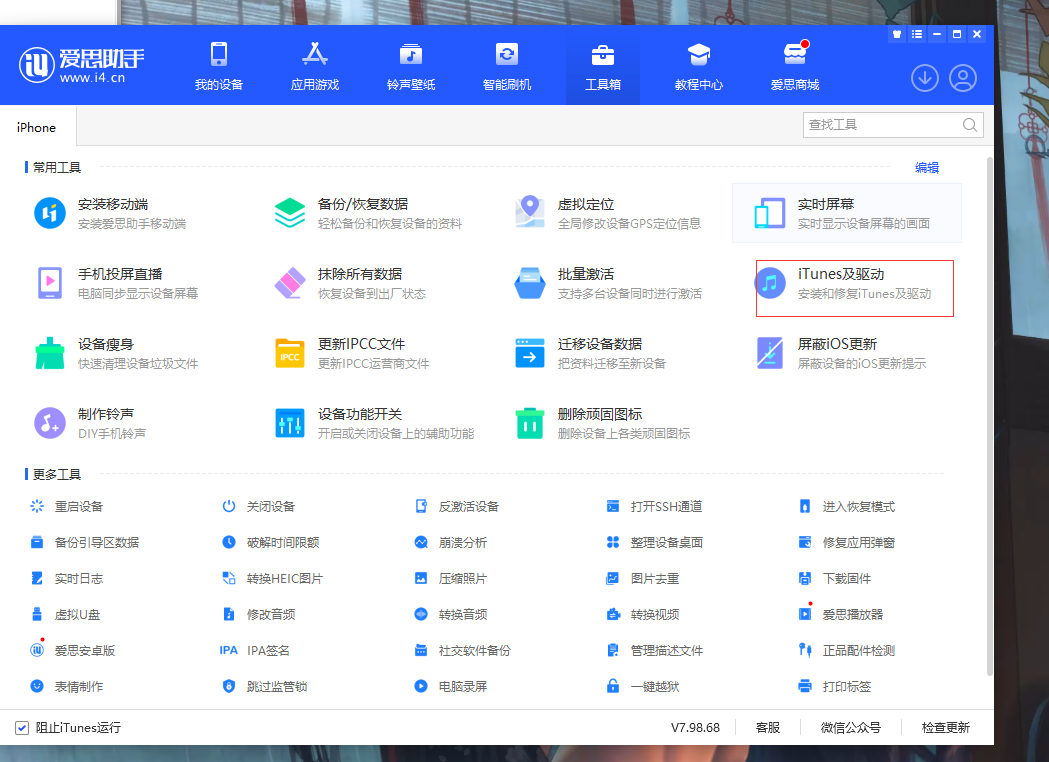Click 社交软件备份 tool
1049x762 pixels.
pyautogui.click(x=462, y=650)
